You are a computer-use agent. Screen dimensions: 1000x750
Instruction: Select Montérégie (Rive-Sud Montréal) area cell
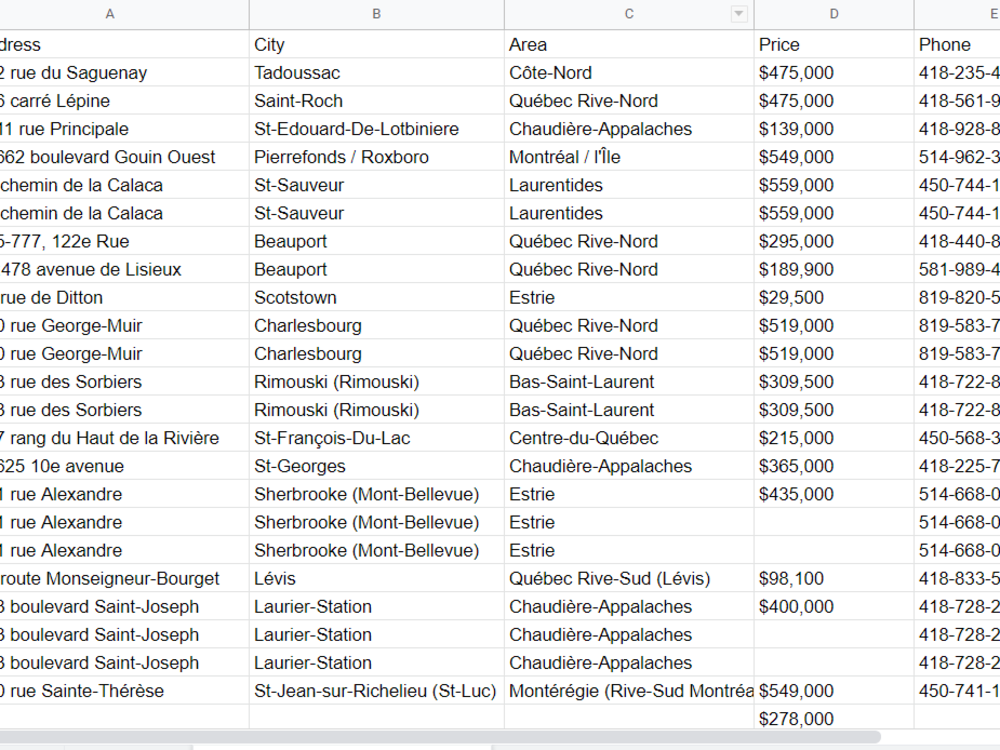tap(629, 691)
